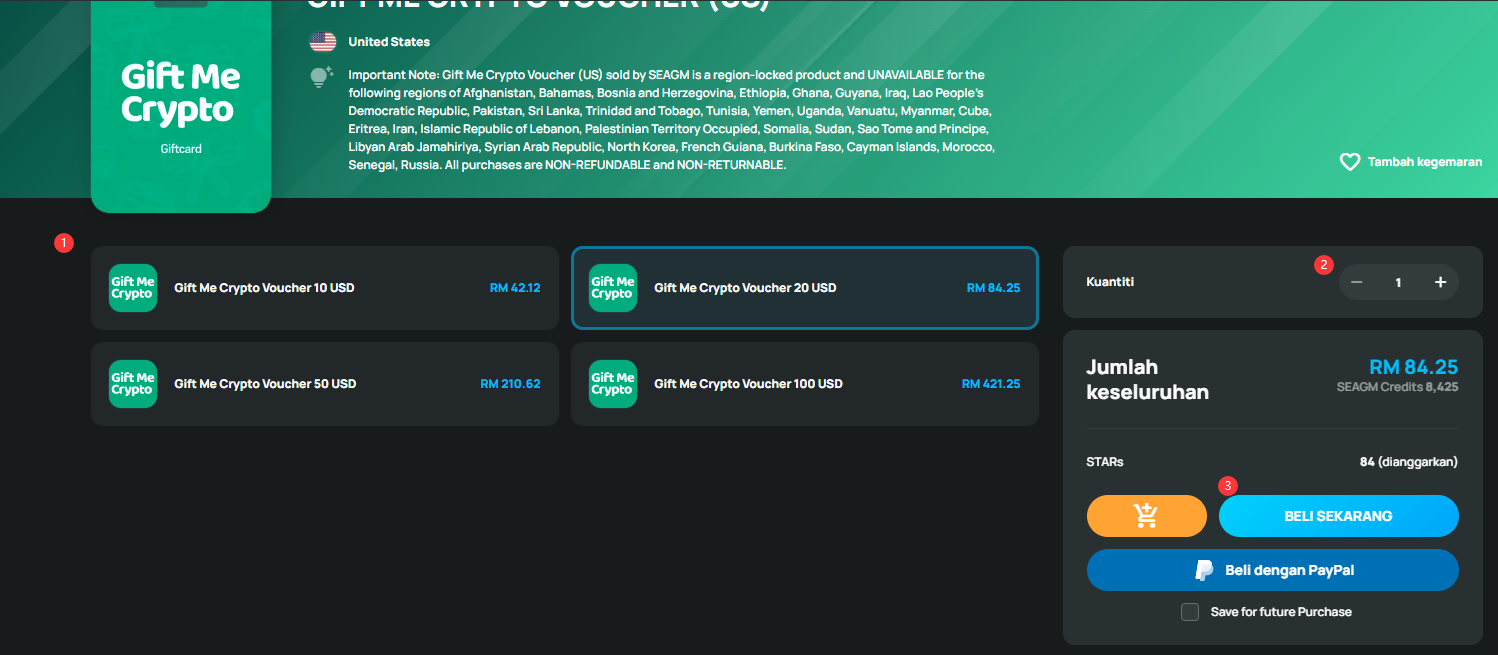Click the 50 USD voucher icon
The width and height of the screenshot is (1498, 655).
click(x=133, y=384)
